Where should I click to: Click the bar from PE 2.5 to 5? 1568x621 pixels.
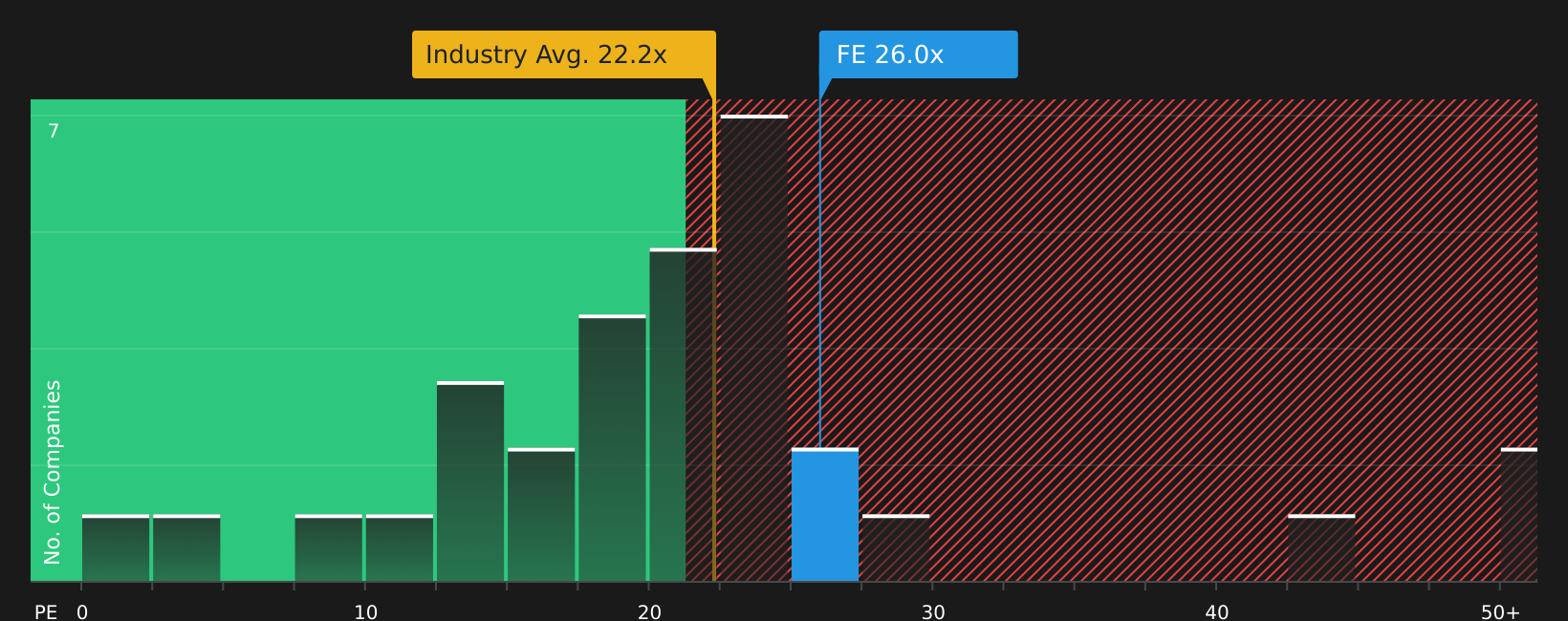click(186, 548)
